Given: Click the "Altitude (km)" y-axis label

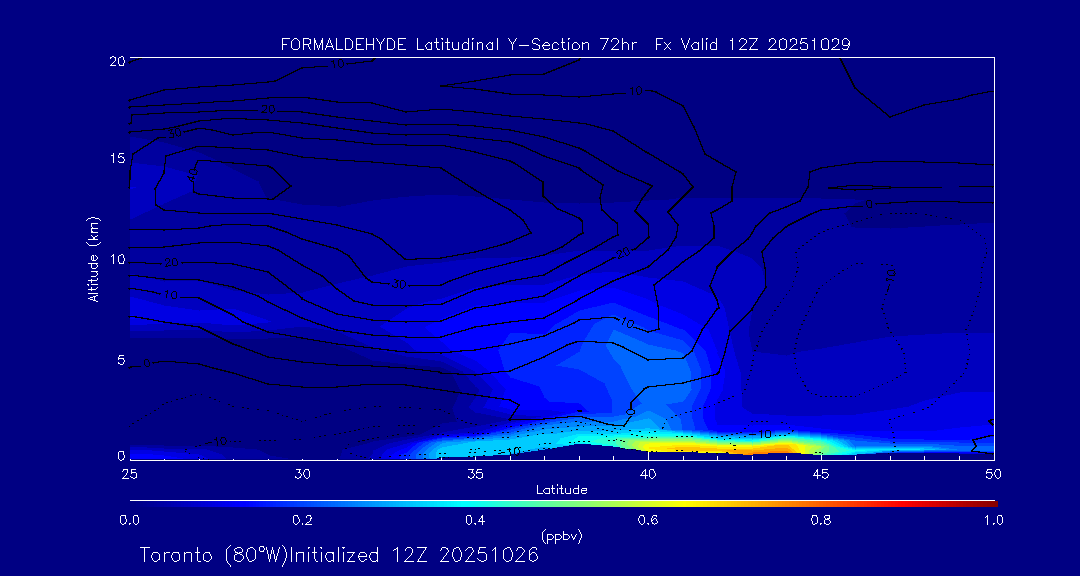Looking at the screenshot, I should [x=93, y=258].
